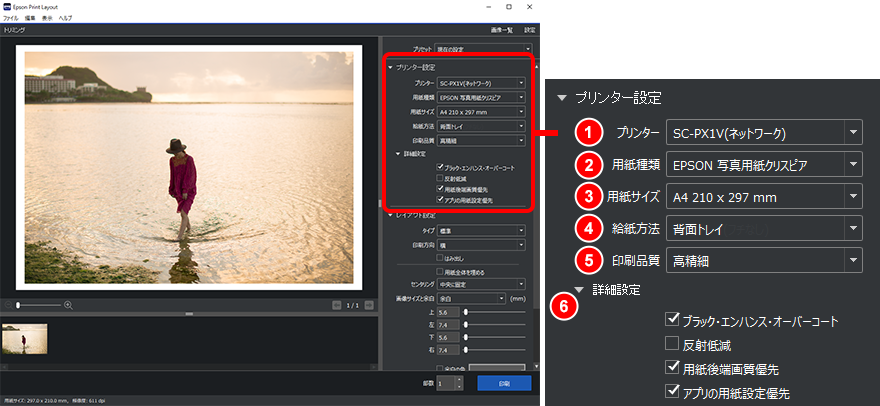Go to the previous page arrow
This screenshot has height=406, width=880.
click(338, 305)
